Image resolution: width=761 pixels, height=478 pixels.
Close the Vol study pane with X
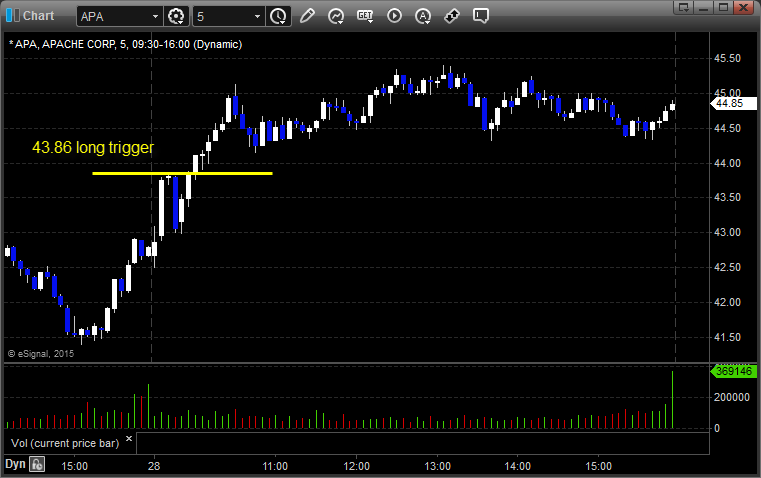point(129,439)
